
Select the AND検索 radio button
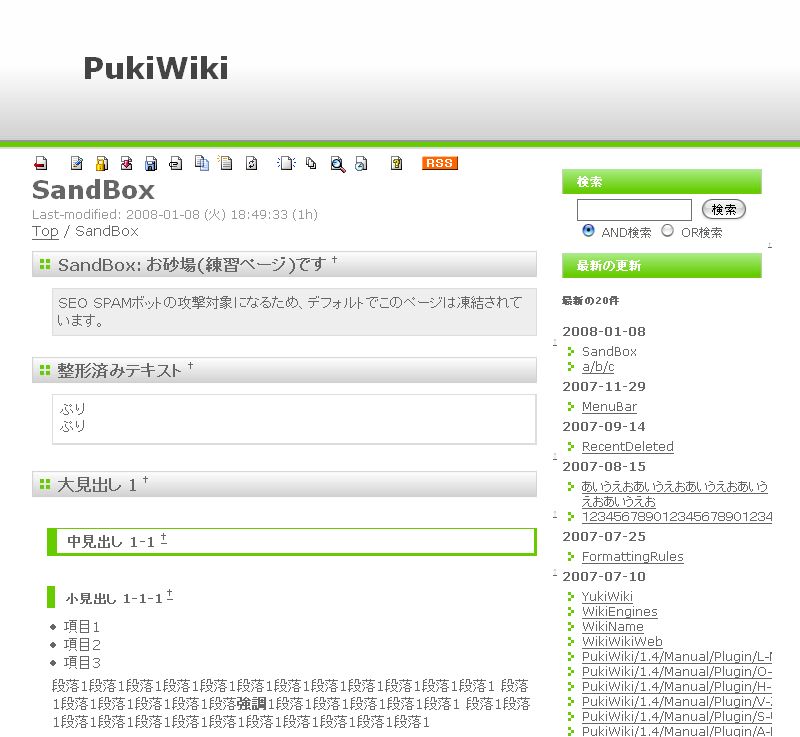tap(588, 231)
